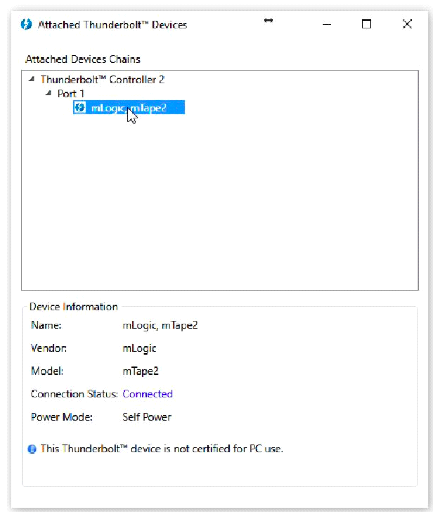The height and width of the screenshot is (516, 442).
Task: Click the Model value mTape2
Action: (140, 371)
